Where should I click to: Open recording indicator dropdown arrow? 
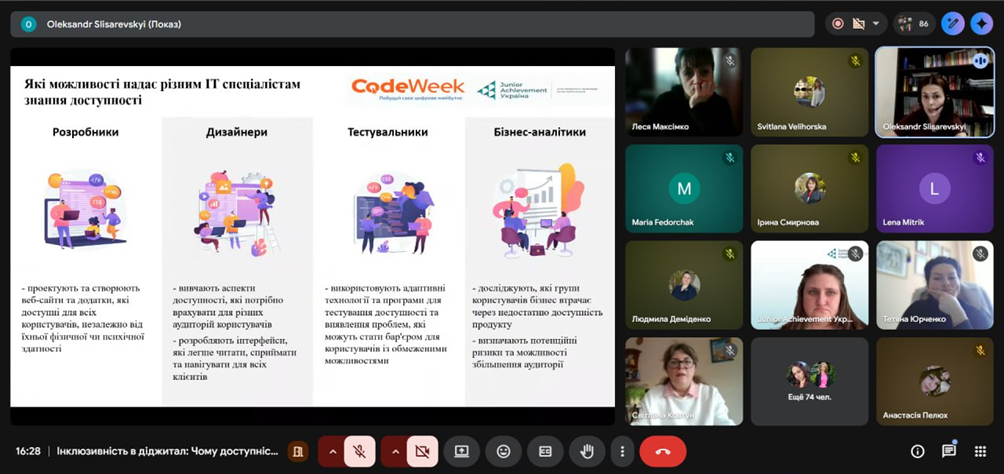point(877,23)
